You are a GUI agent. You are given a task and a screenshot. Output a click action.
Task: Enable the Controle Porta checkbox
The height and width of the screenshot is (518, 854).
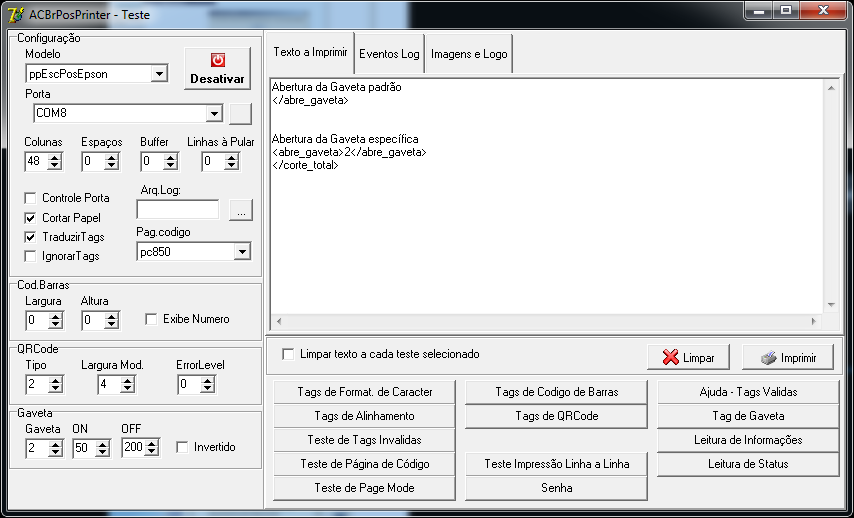pos(30,198)
